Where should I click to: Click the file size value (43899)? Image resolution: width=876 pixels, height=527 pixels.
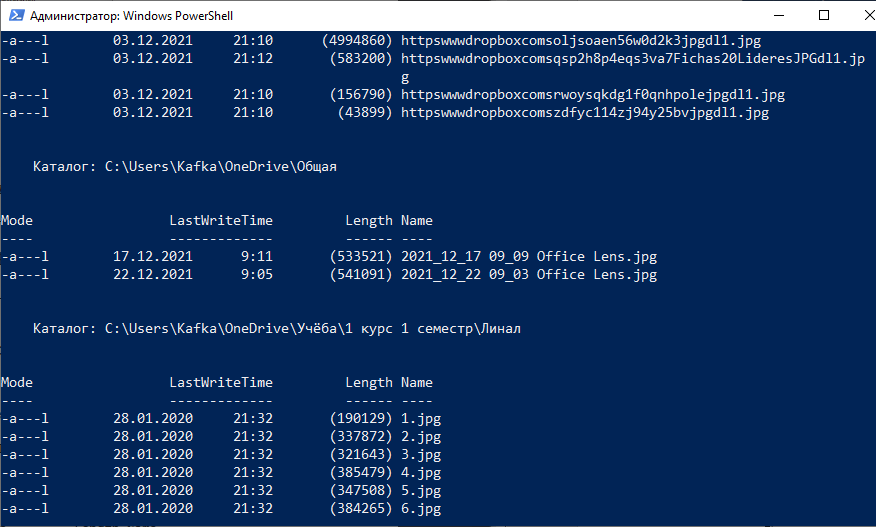point(365,112)
